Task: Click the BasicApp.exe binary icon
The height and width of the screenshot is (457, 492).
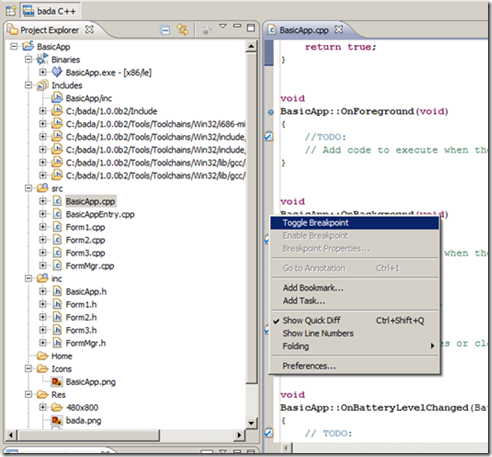Action: click(57, 72)
